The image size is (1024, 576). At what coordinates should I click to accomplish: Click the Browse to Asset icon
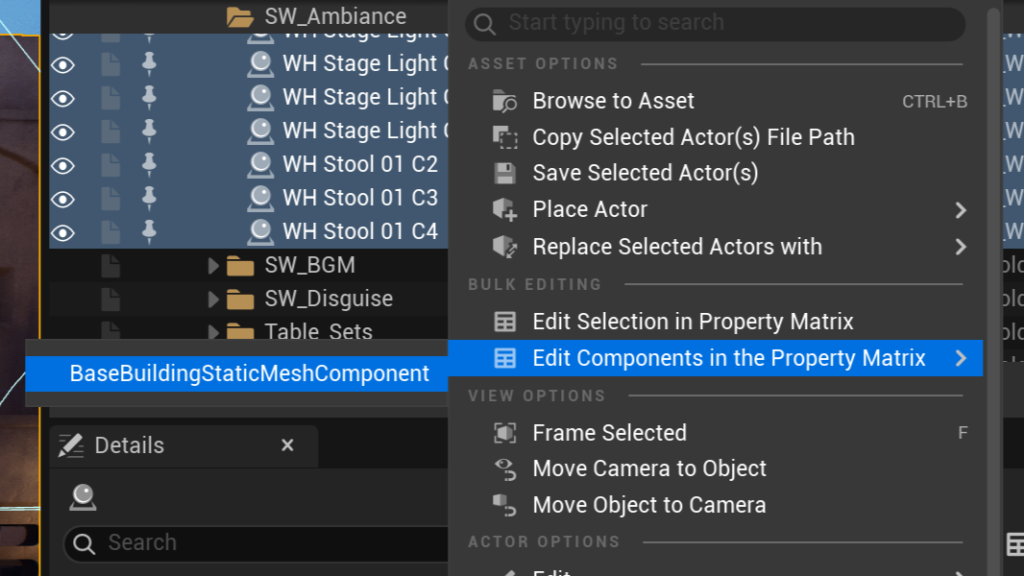click(506, 101)
